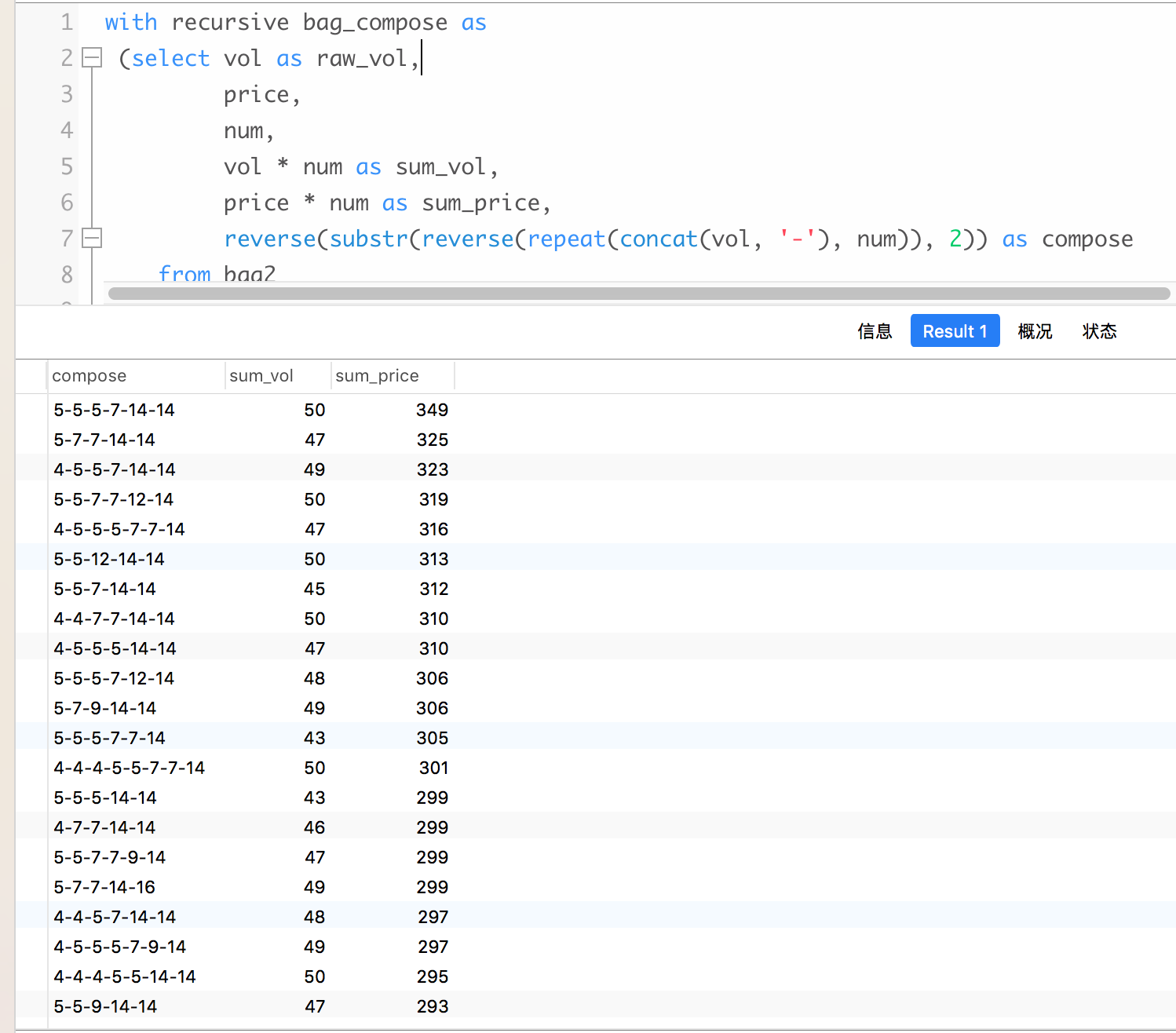The width and height of the screenshot is (1176, 1033).
Task: Click line number 1 in the gutter
Action: click(67, 22)
